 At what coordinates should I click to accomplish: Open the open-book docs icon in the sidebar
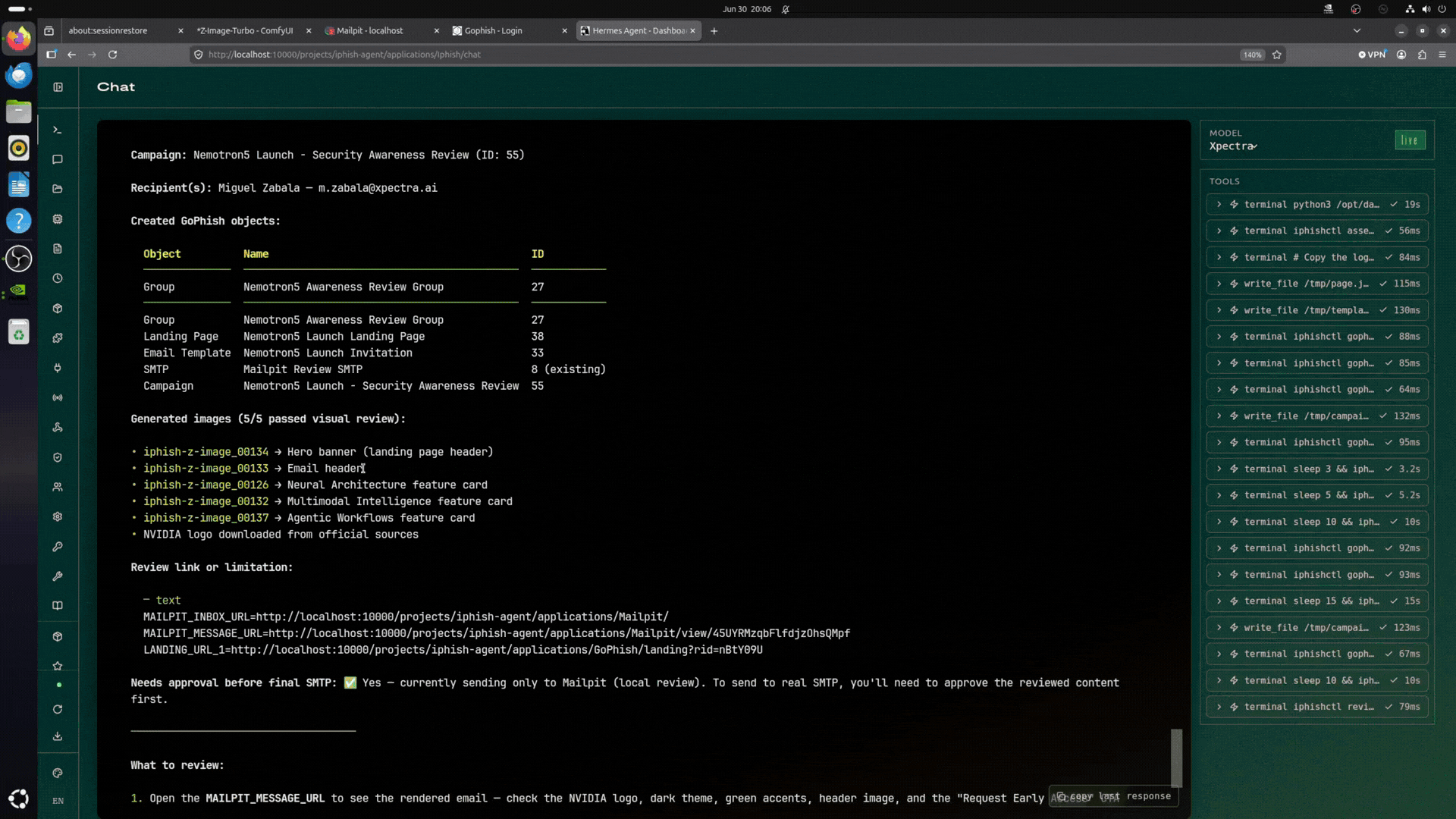click(58, 606)
